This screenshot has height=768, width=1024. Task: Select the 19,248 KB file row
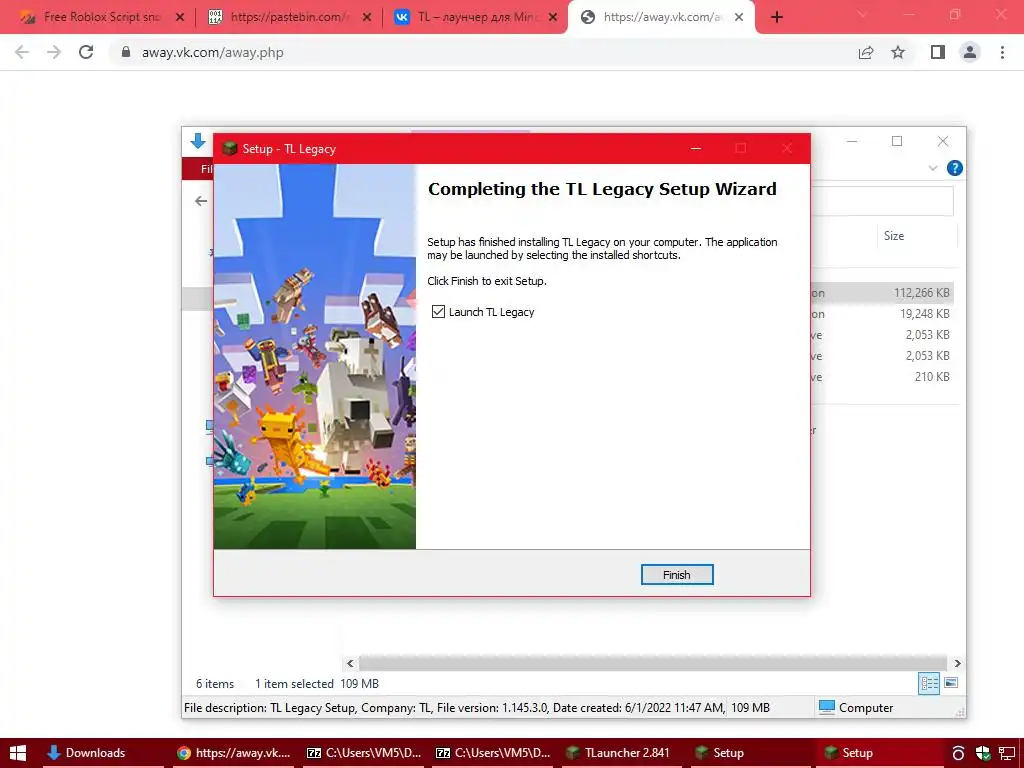[x=882, y=313]
